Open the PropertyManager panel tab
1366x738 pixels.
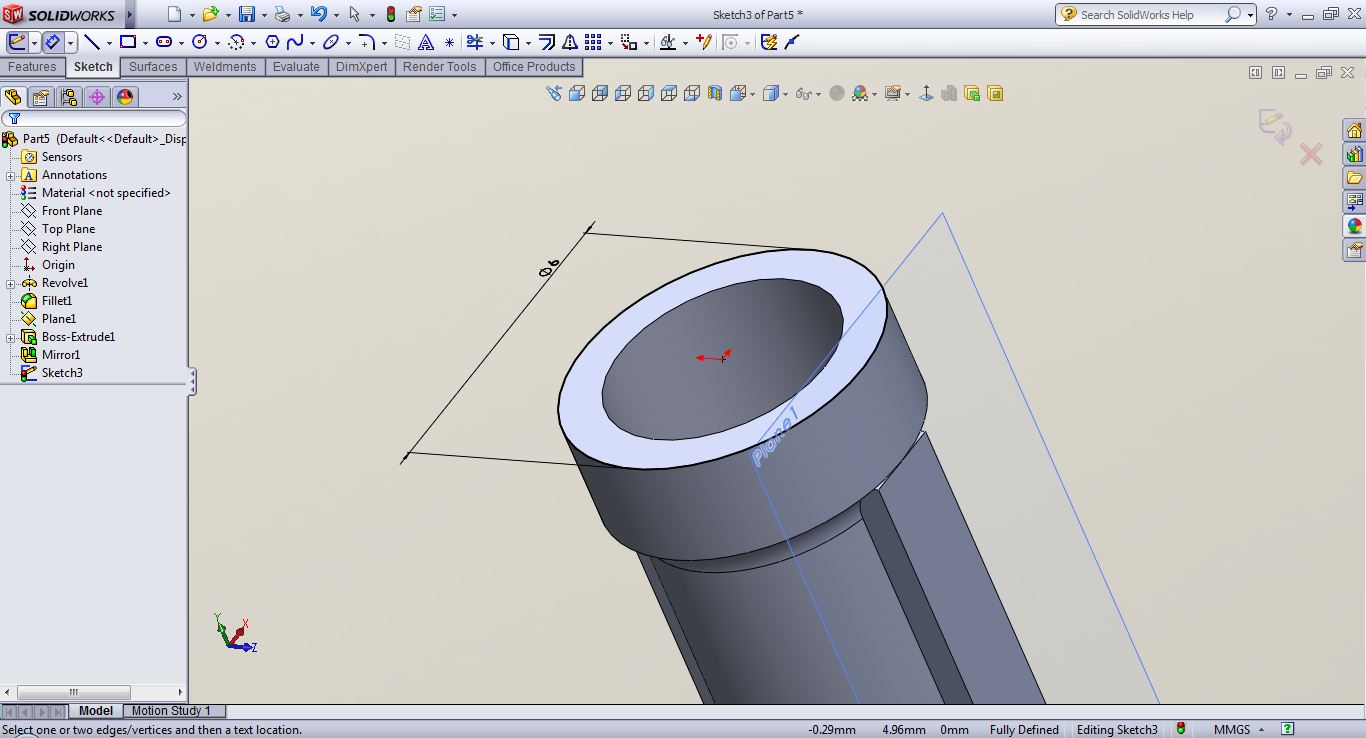tap(40, 97)
